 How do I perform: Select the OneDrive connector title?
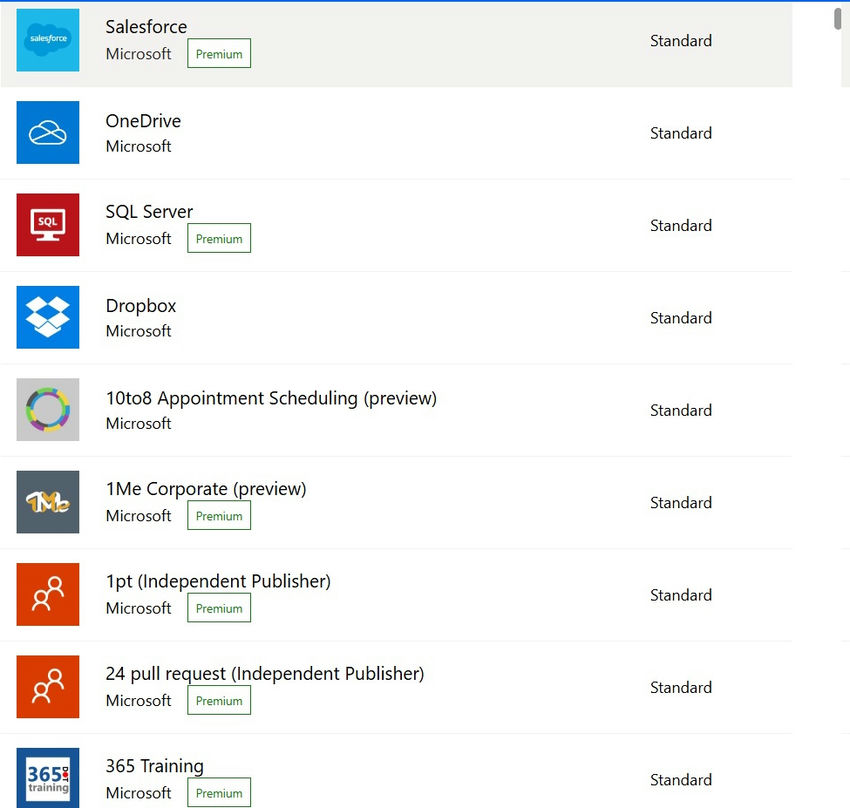(143, 121)
